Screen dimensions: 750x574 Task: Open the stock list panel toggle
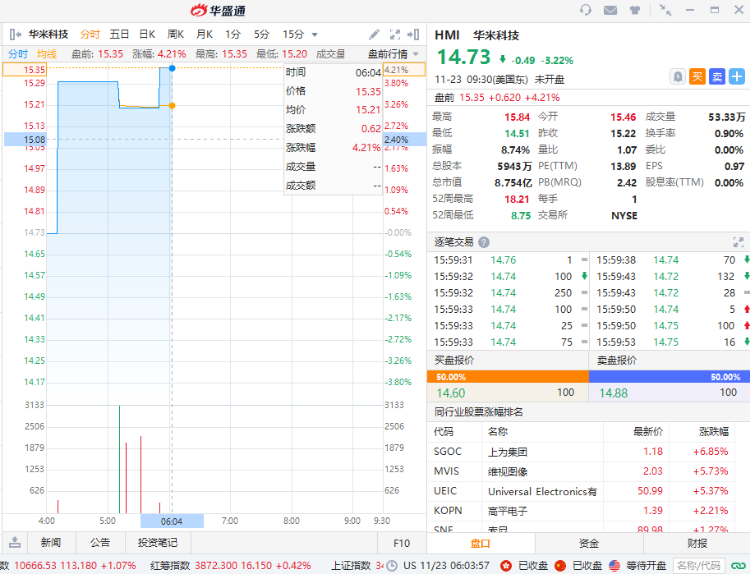pos(14,34)
